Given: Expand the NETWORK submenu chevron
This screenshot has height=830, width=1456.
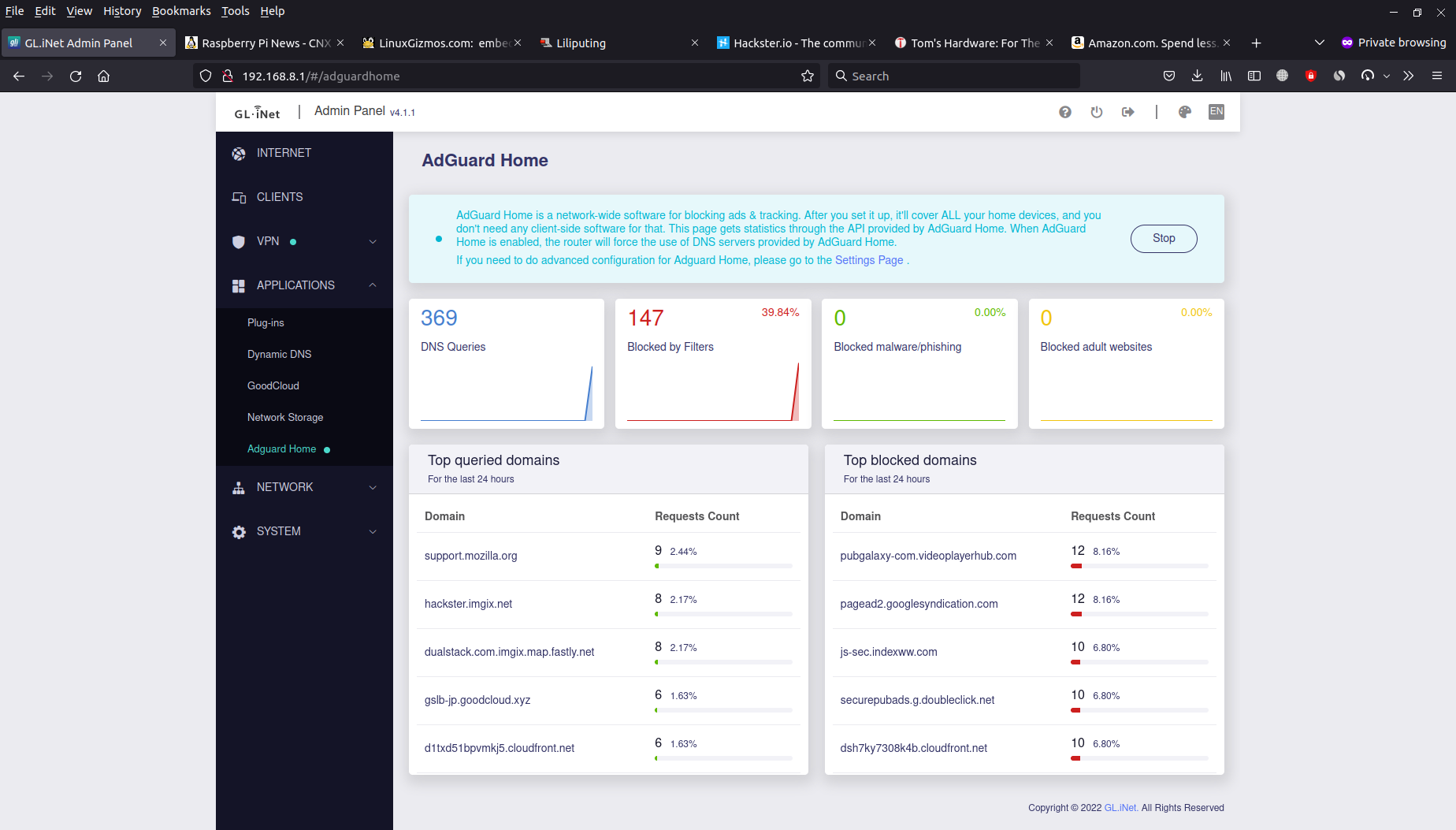Looking at the screenshot, I should (373, 488).
